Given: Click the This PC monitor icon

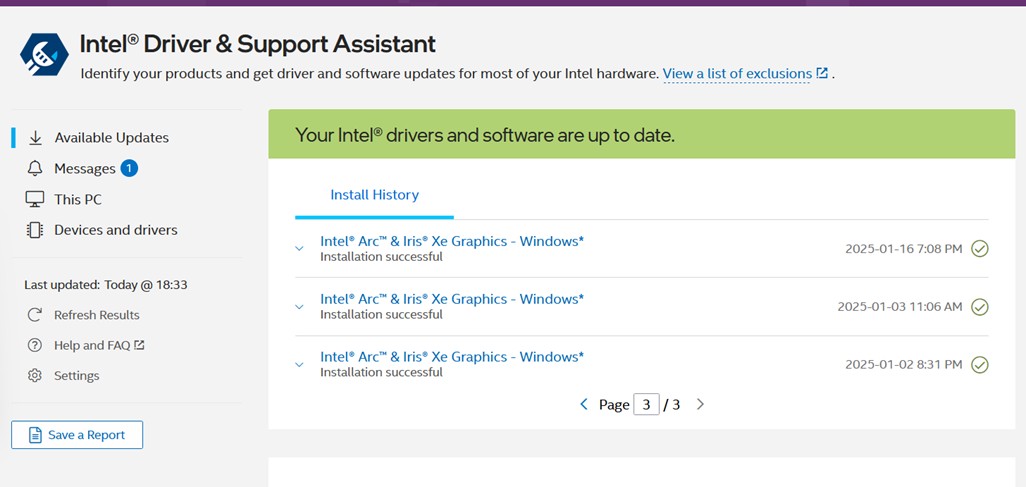Looking at the screenshot, I should click(x=35, y=200).
